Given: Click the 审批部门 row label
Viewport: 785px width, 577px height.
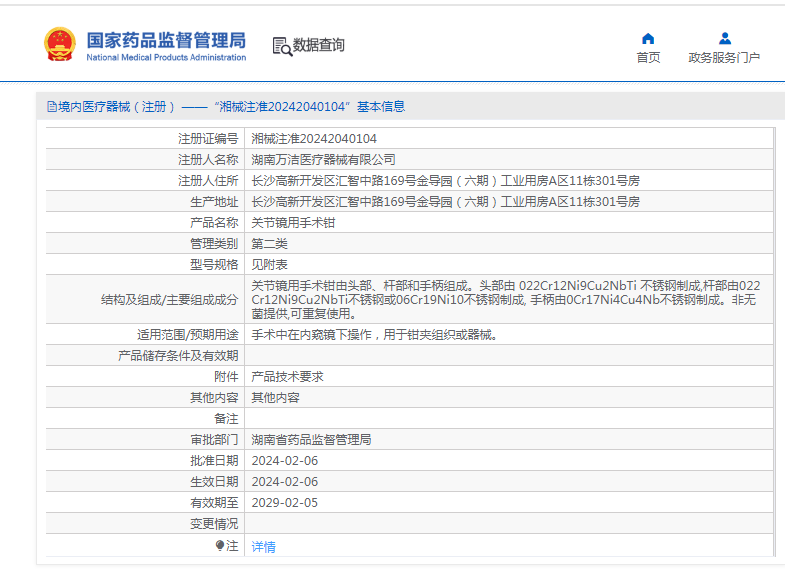Looking at the screenshot, I should [214, 440].
